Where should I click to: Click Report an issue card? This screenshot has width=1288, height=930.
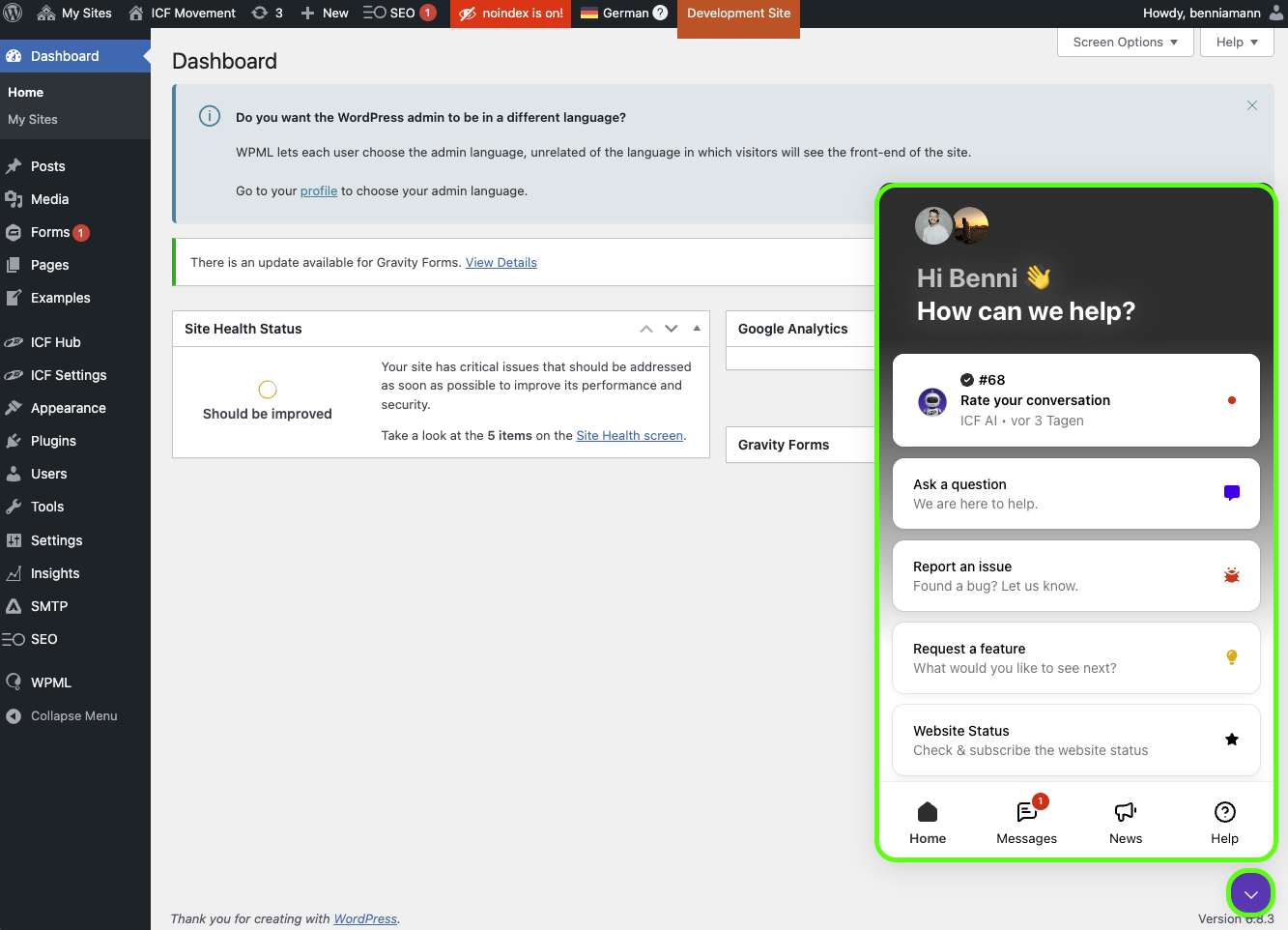coord(1076,576)
